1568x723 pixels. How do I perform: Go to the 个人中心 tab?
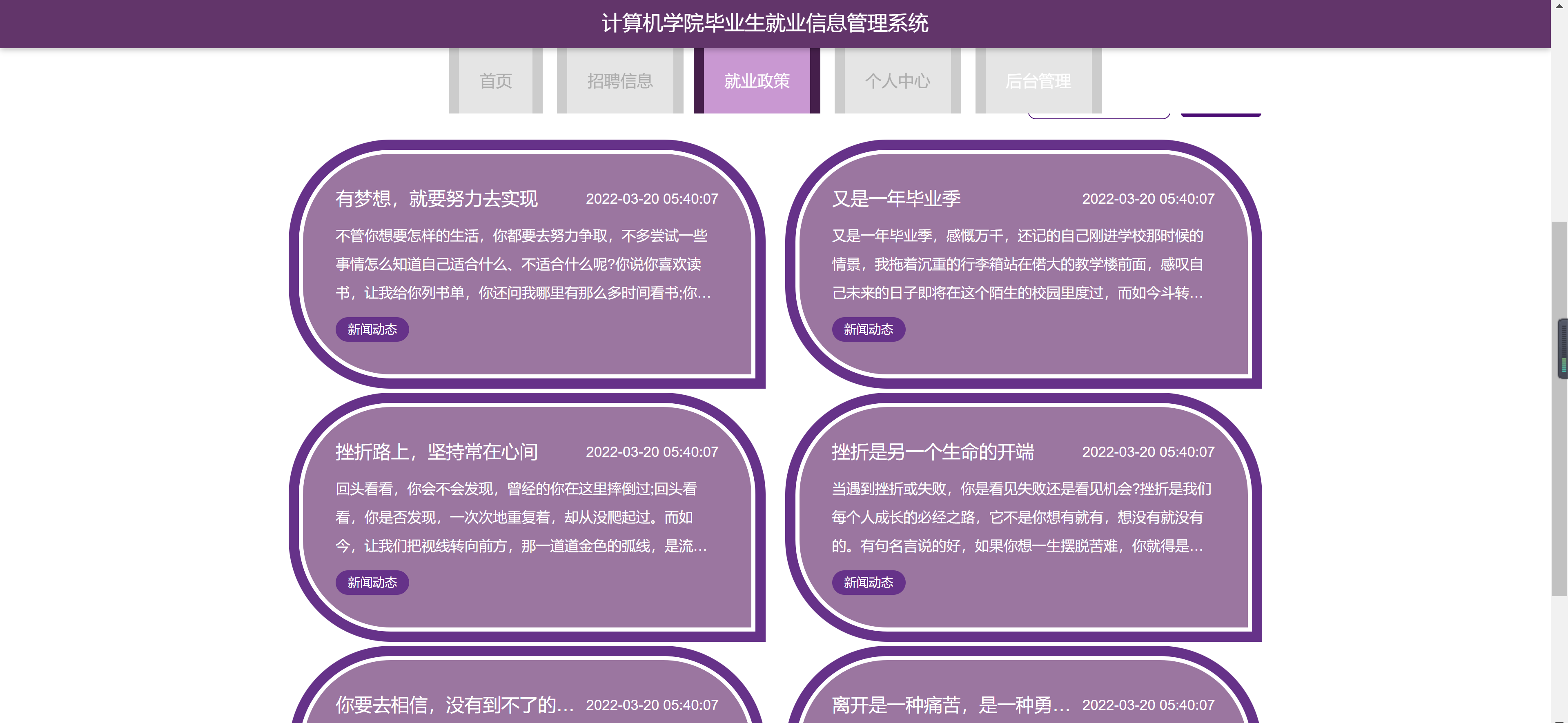pyautogui.click(x=897, y=81)
